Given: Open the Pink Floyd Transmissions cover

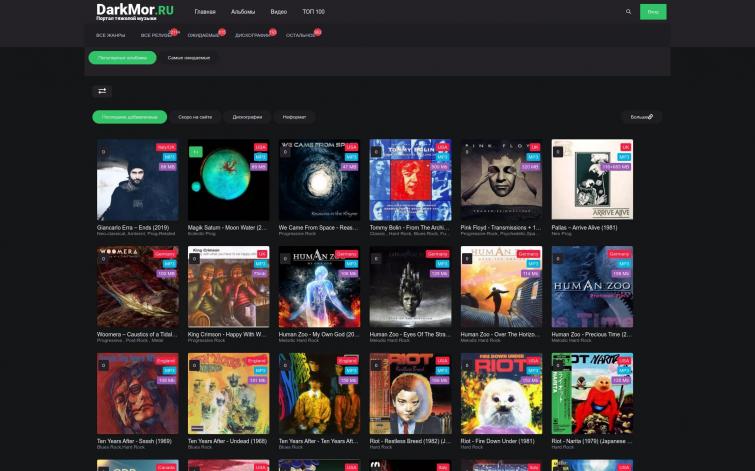Looking at the screenshot, I should tap(501, 180).
